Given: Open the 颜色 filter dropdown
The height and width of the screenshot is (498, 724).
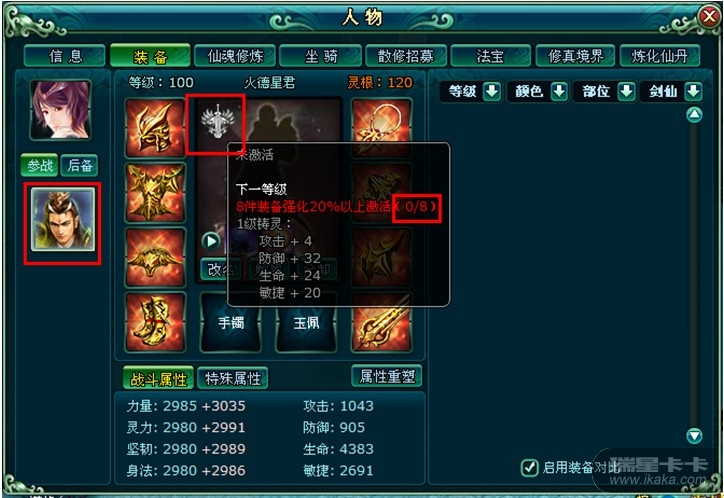Looking at the screenshot, I should (559, 91).
